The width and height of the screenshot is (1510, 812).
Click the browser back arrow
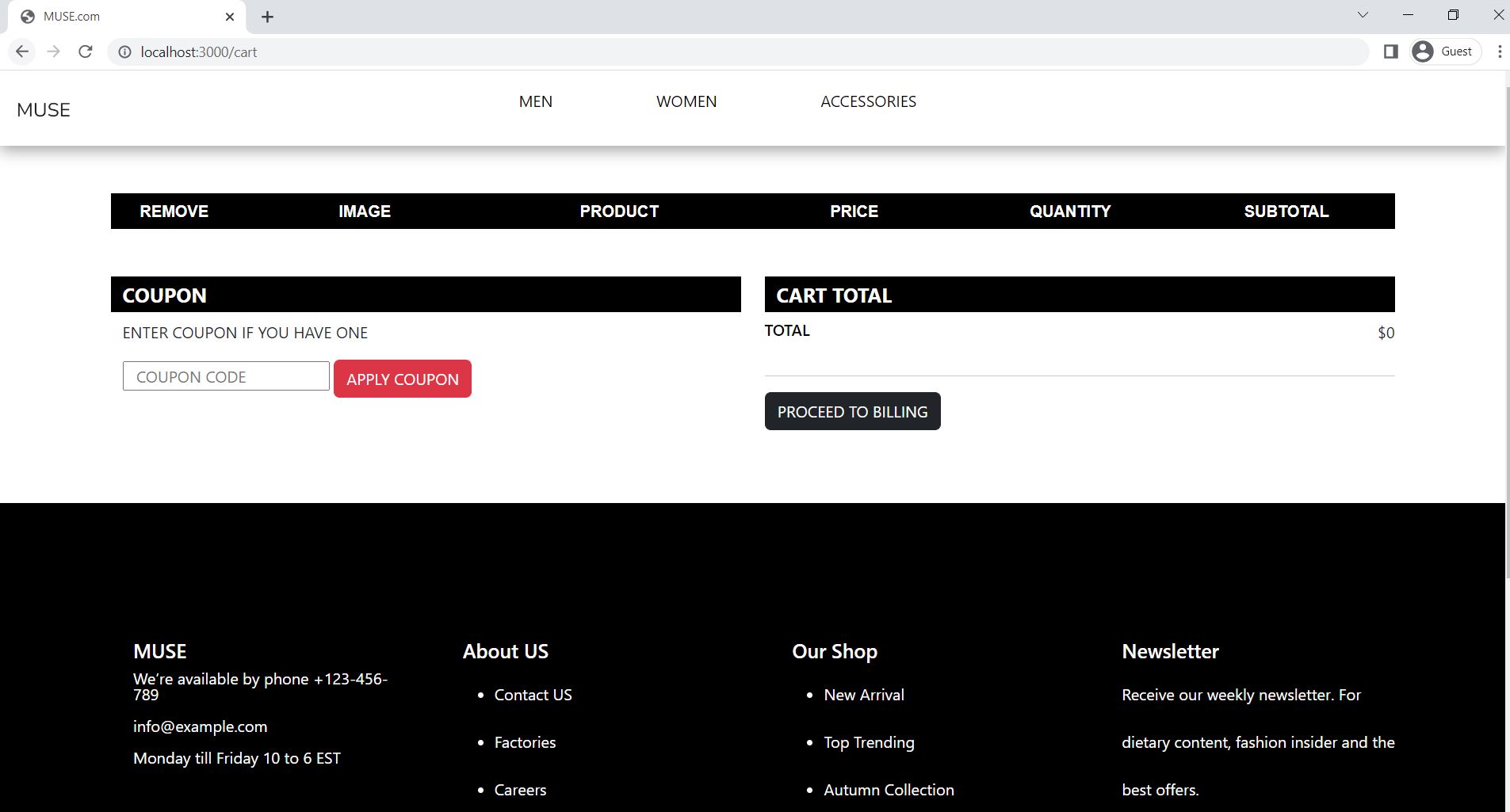[21, 51]
